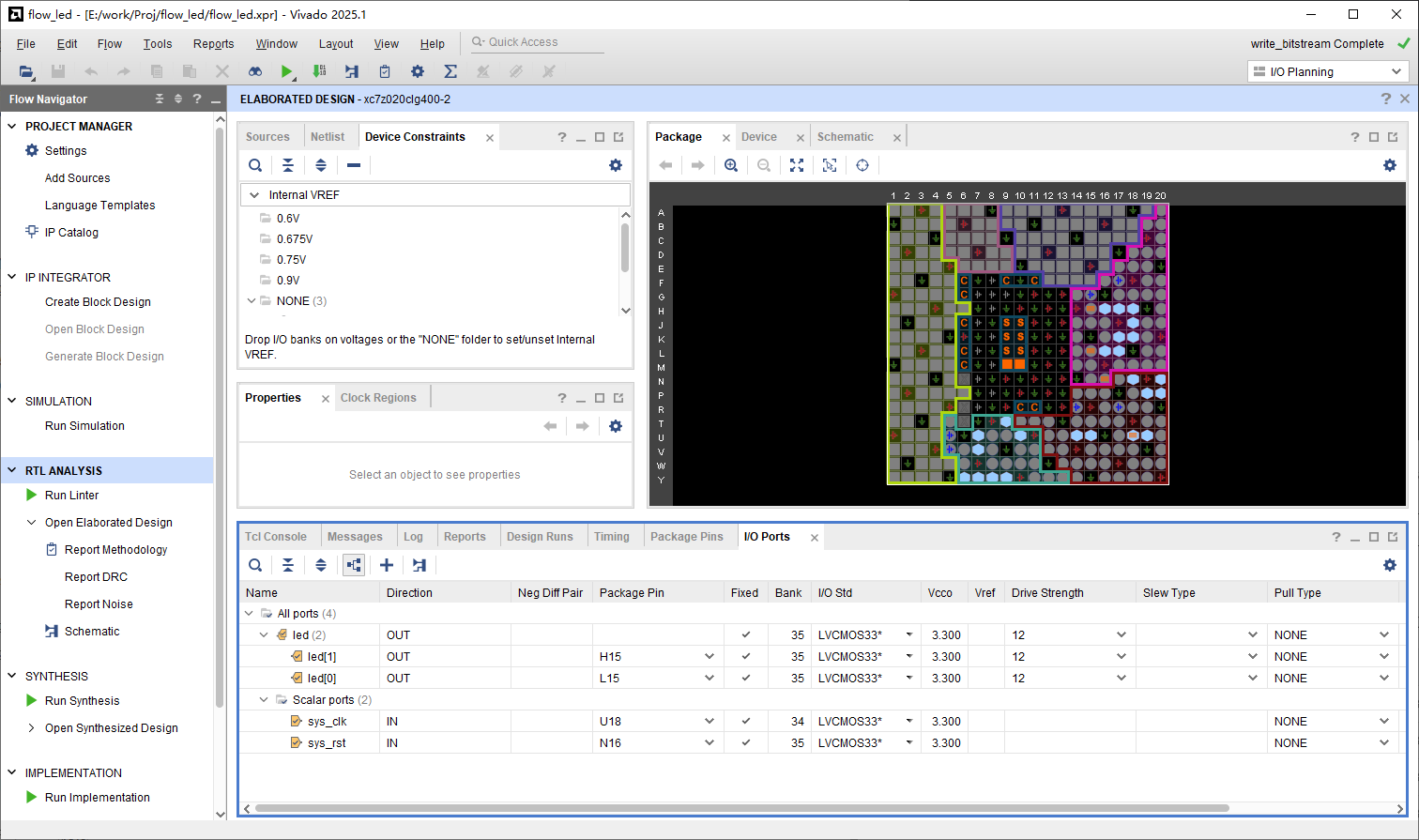Viewport: 1419px width, 840px height.
Task: Click the I/O Ports horizontal scrollbar
Action: (741, 808)
